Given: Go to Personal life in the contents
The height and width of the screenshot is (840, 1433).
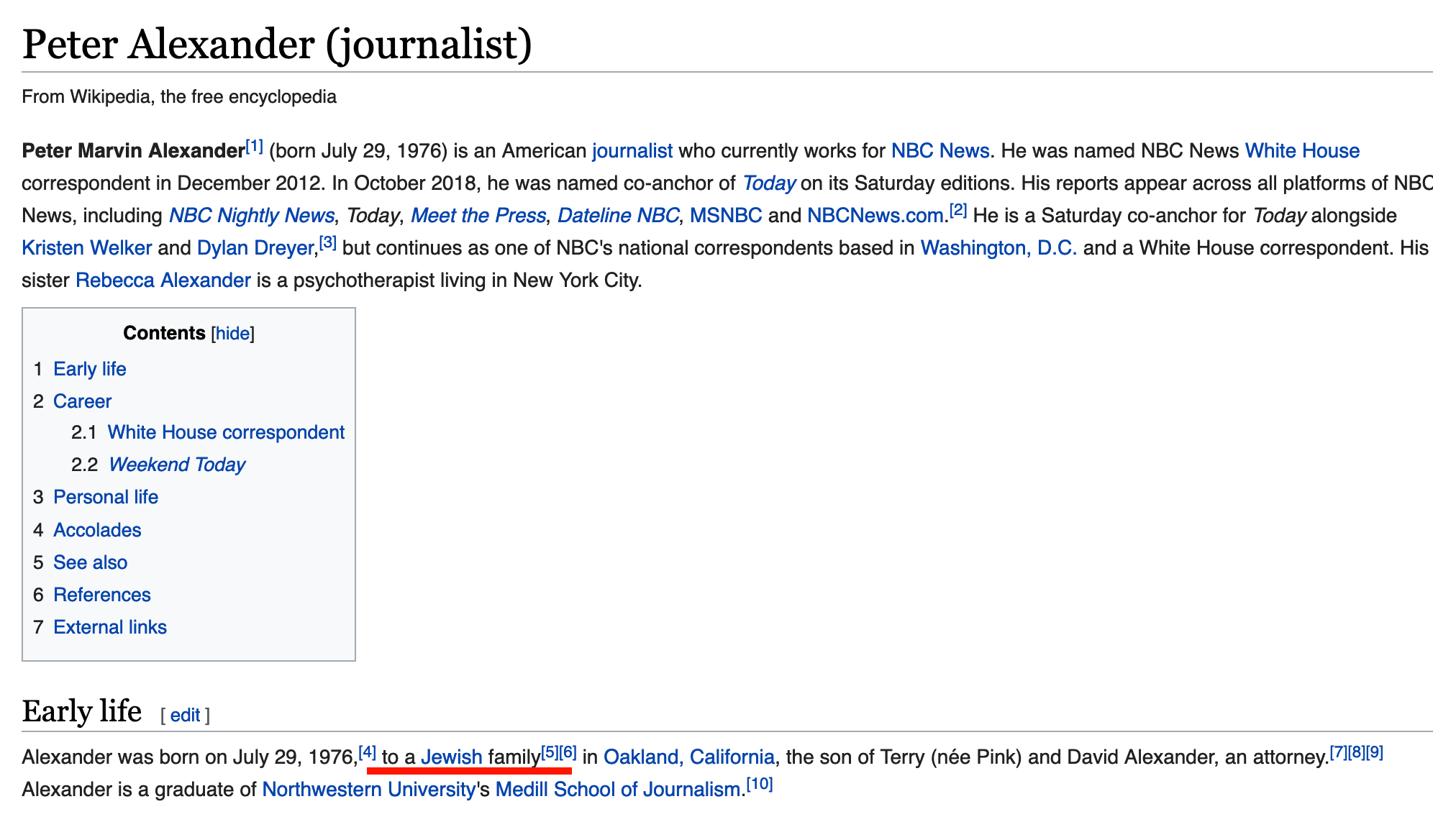Looking at the screenshot, I should (x=106, y=497).
